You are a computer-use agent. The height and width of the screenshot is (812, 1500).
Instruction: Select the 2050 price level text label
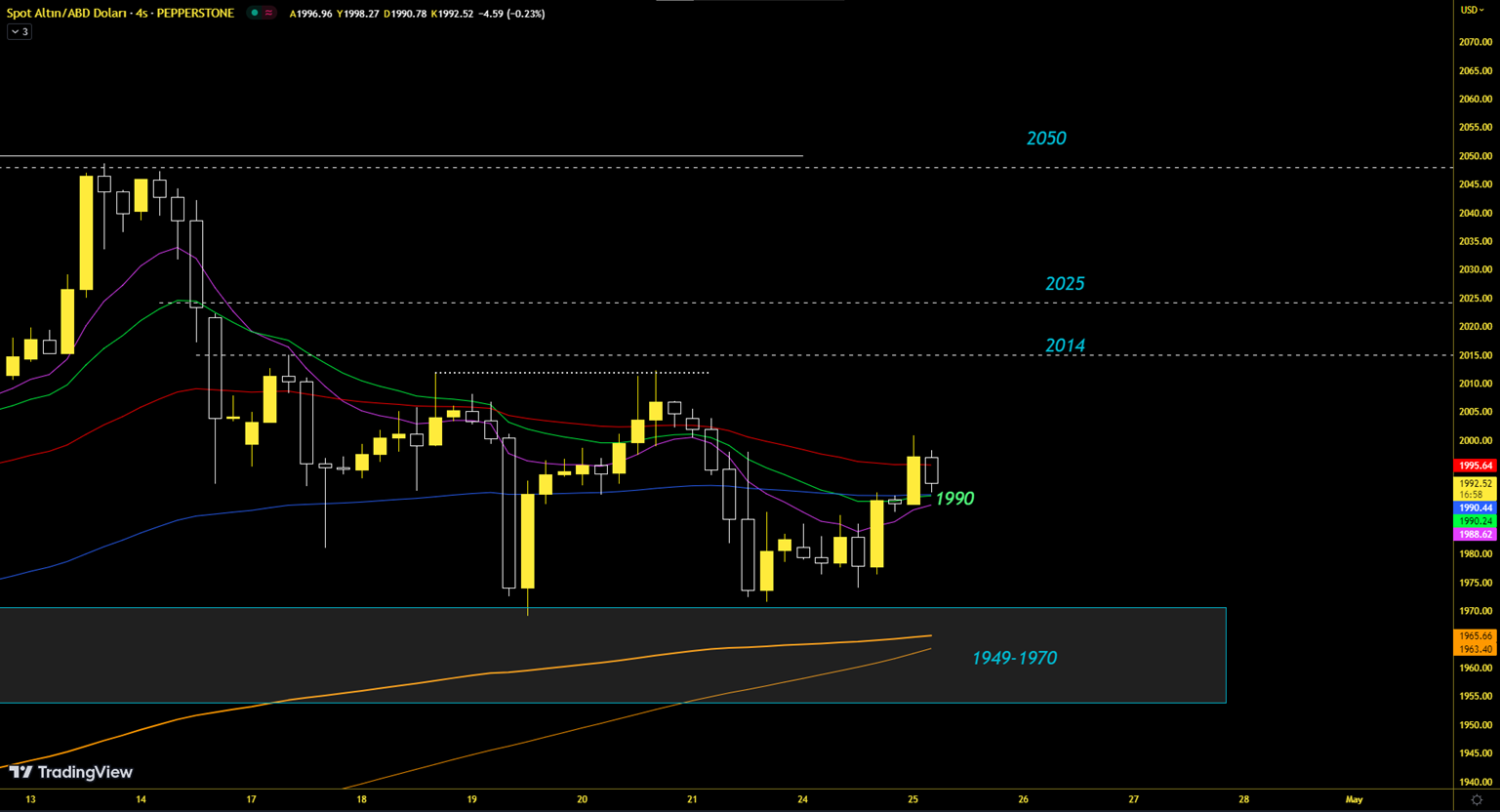coord(1045,139)
